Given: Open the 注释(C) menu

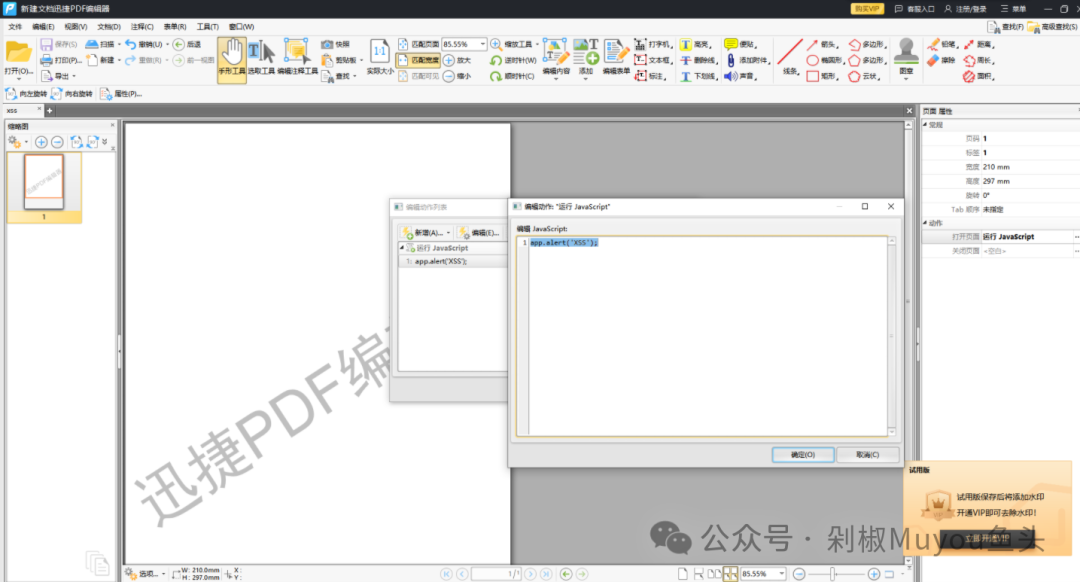Looking at the screenshot, I should [142, 27].
